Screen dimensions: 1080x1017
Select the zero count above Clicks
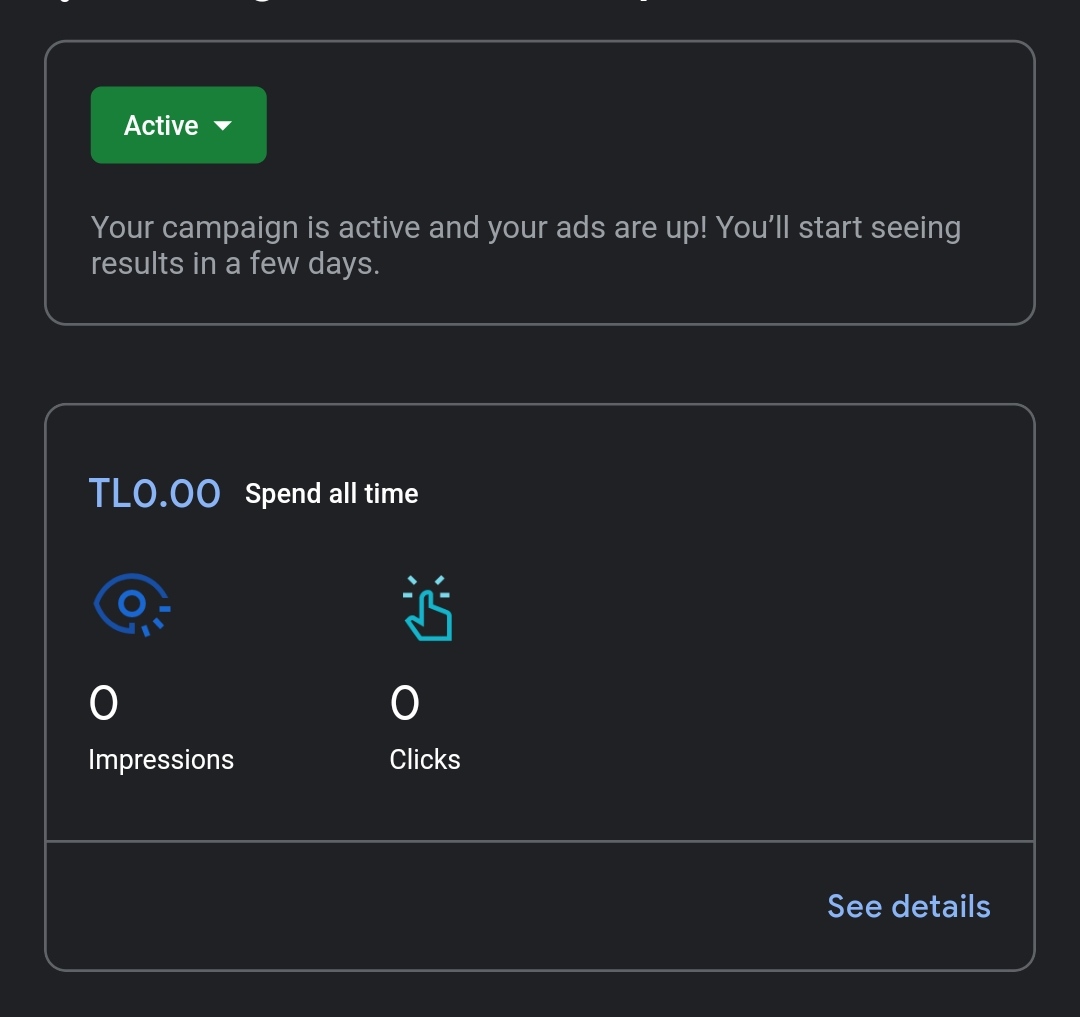pyautogui.click(x=404, y=703)
